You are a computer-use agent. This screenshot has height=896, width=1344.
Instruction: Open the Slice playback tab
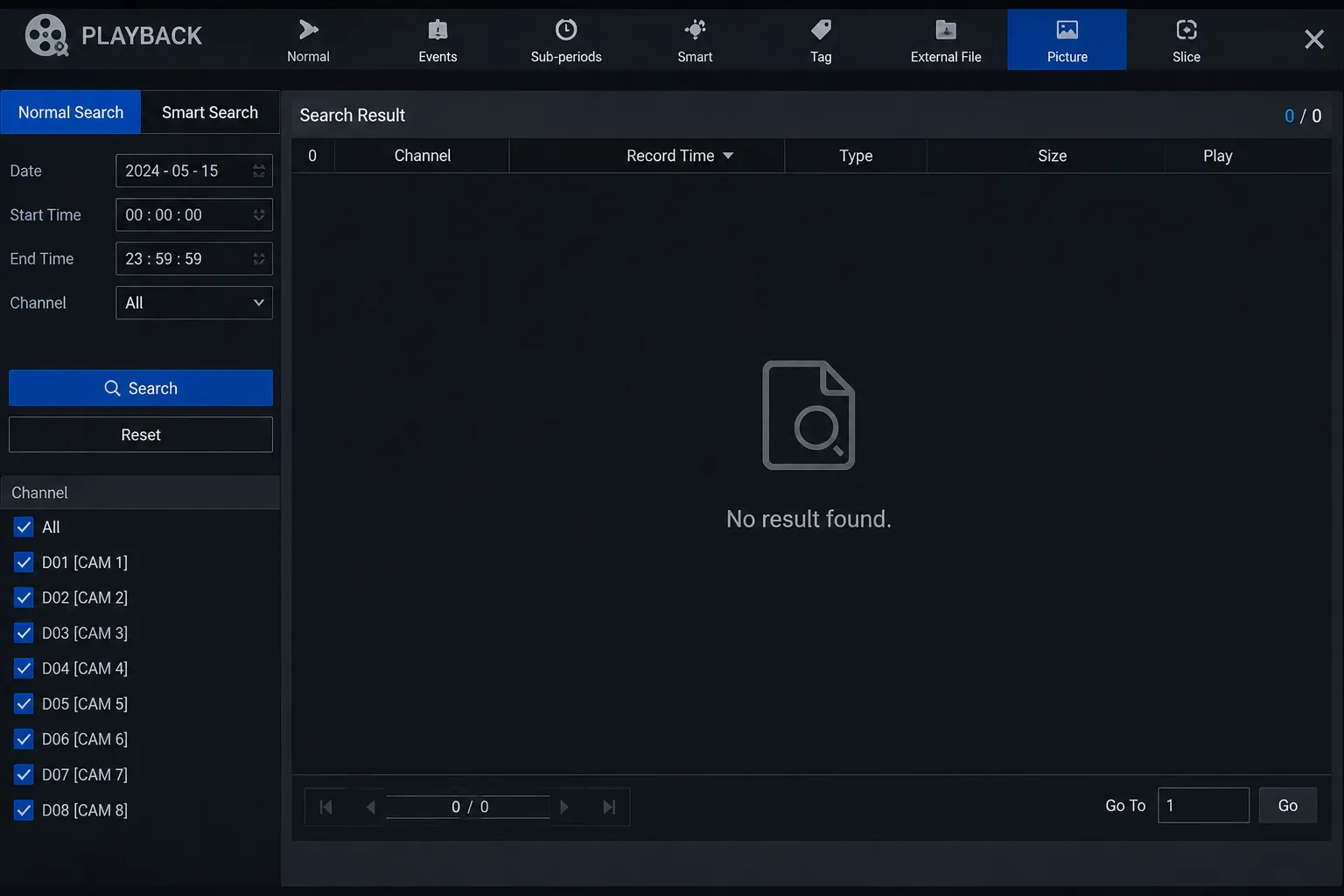(x=1186, y=40)
